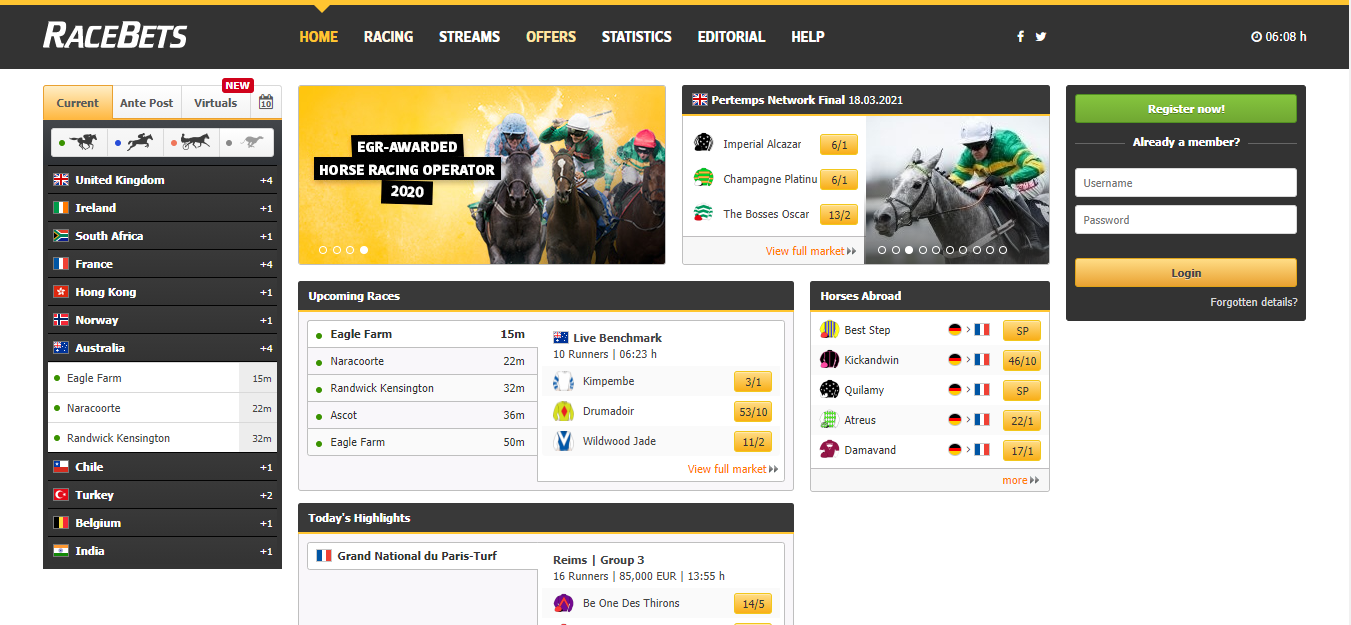
Task: Open the RACING menu
Action: pyautogui.click(x=388, y=37)
